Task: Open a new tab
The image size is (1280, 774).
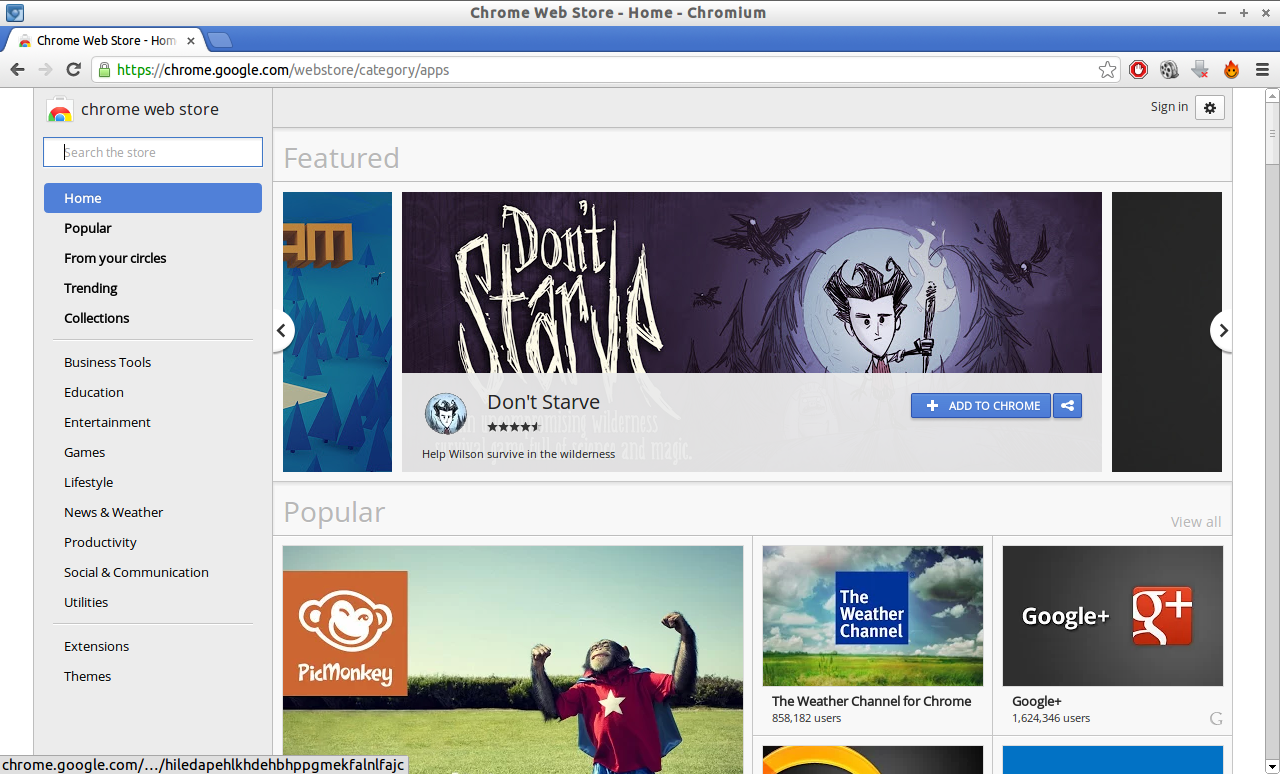Action: (x=220, y=40)
